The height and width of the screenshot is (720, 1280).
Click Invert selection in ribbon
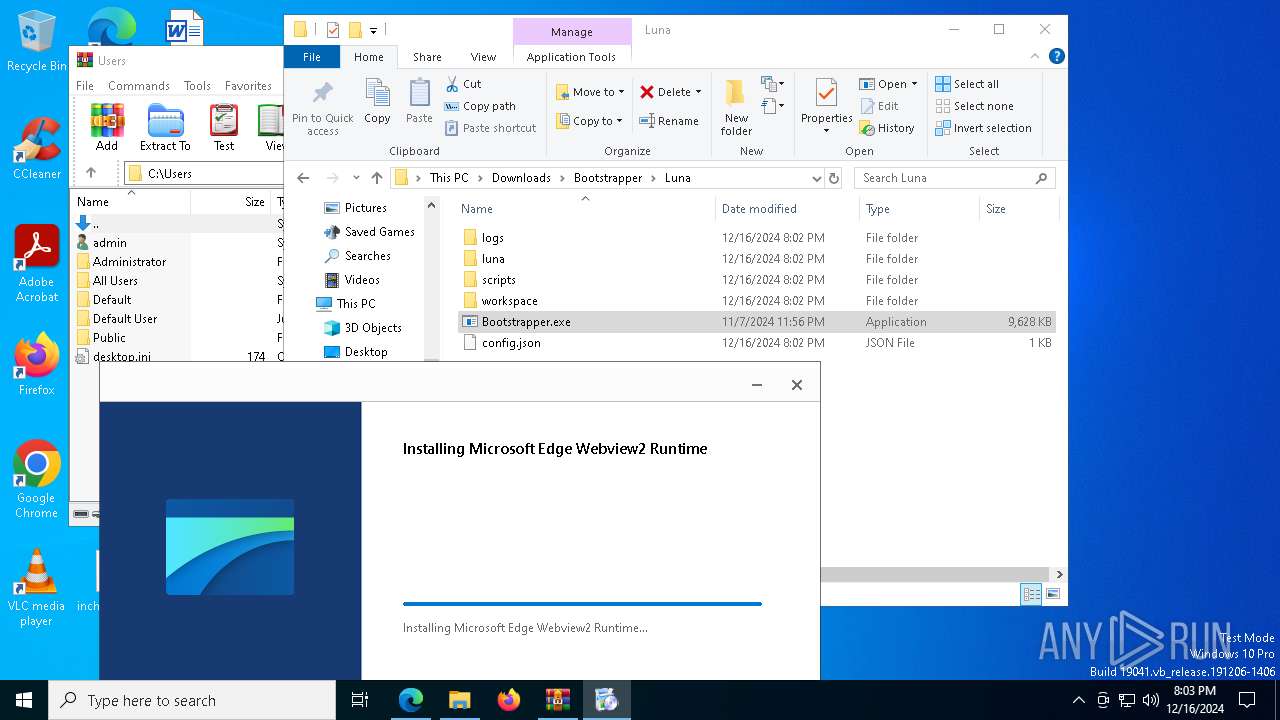point(983,128)
